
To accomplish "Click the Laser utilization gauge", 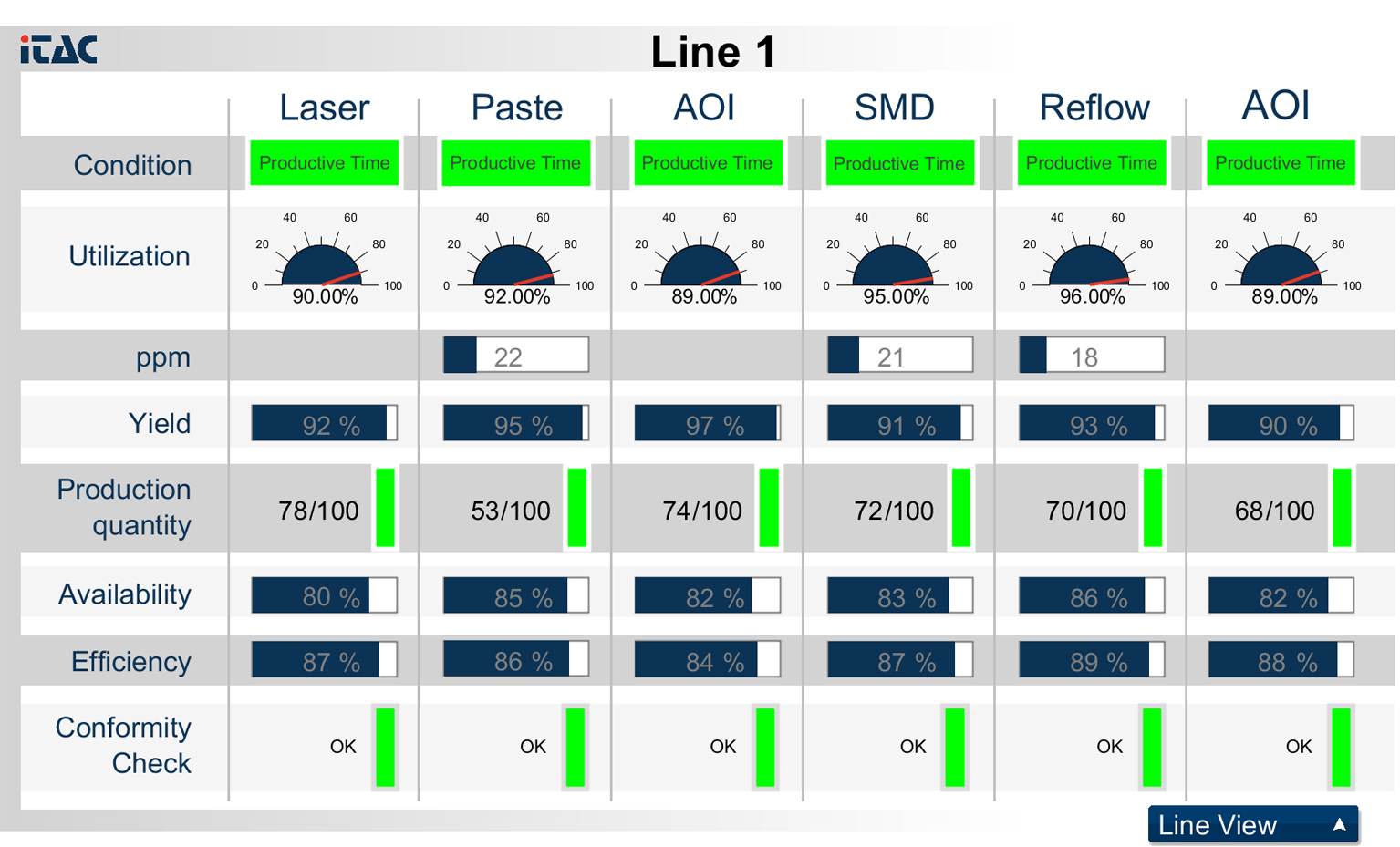I will (323, 263).
